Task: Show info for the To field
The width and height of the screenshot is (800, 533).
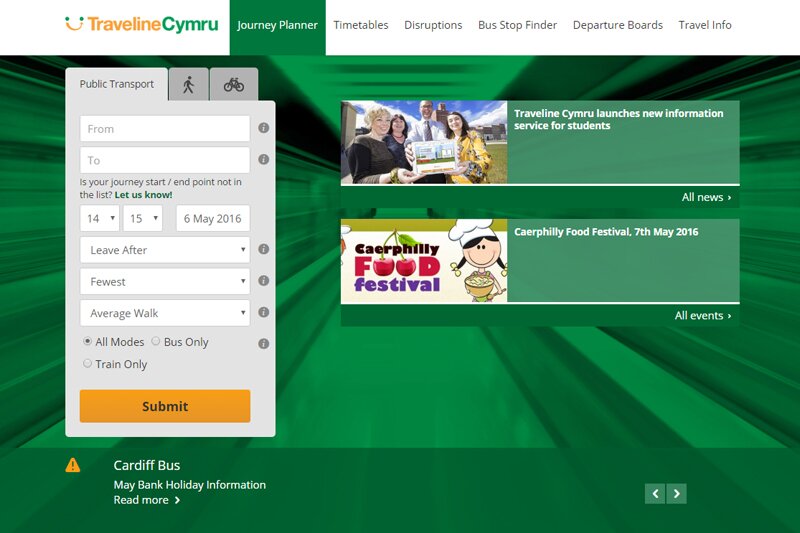Action: click(263, 160)
